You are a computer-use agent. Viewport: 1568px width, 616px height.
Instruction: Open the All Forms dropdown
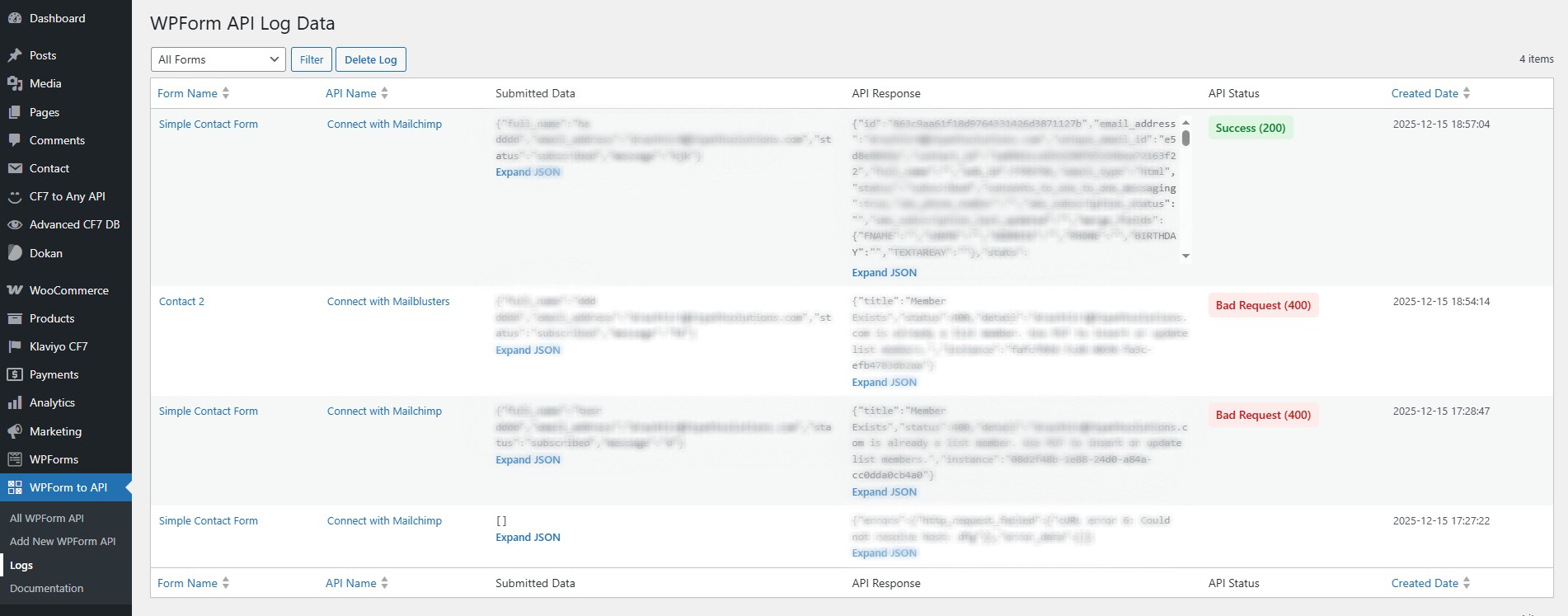point(218,59)
